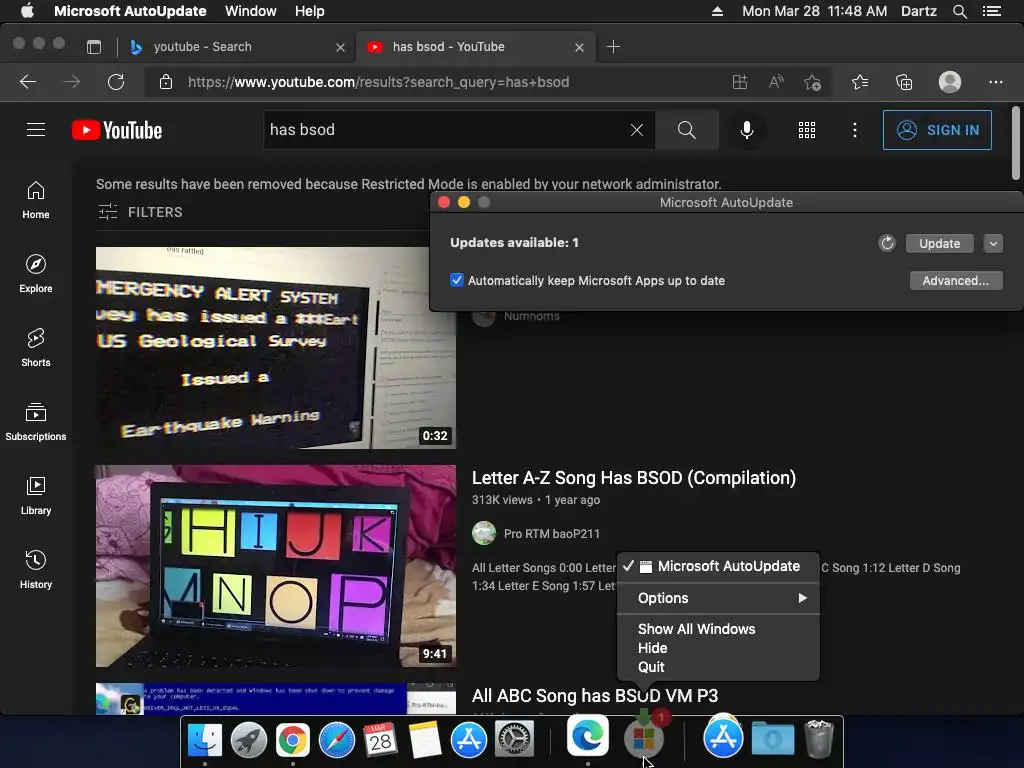Click the browser address bar URL
1024x768 pixels.
379,82
